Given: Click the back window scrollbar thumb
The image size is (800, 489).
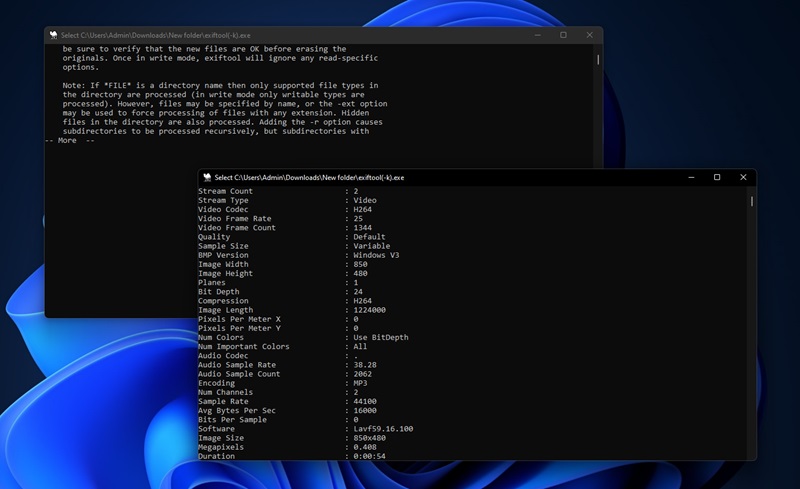Looking at the screenshot, I should pyautogui.click(x=598, y=60).
